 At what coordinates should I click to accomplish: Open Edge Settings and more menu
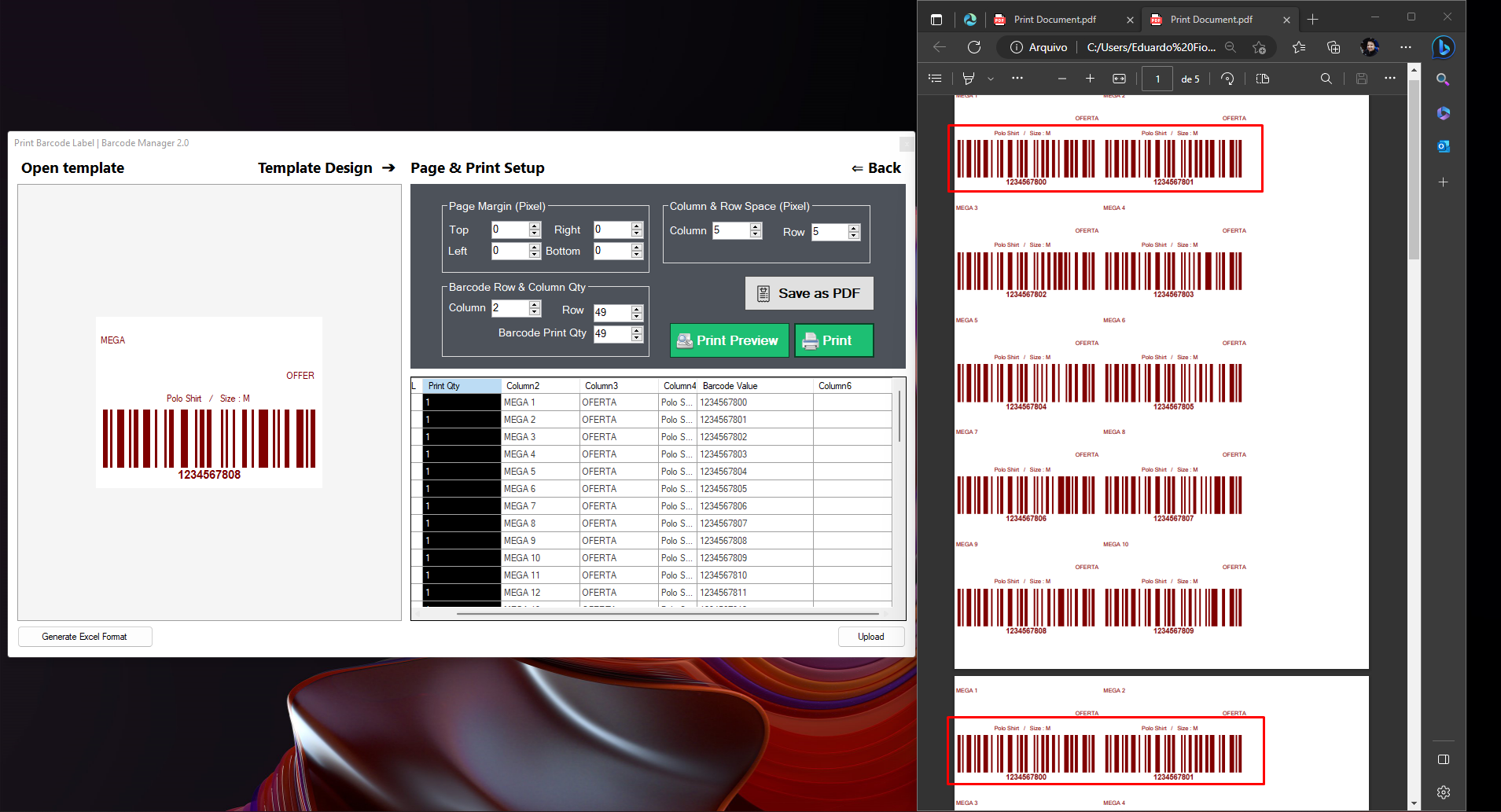[x=1406, y=47]
